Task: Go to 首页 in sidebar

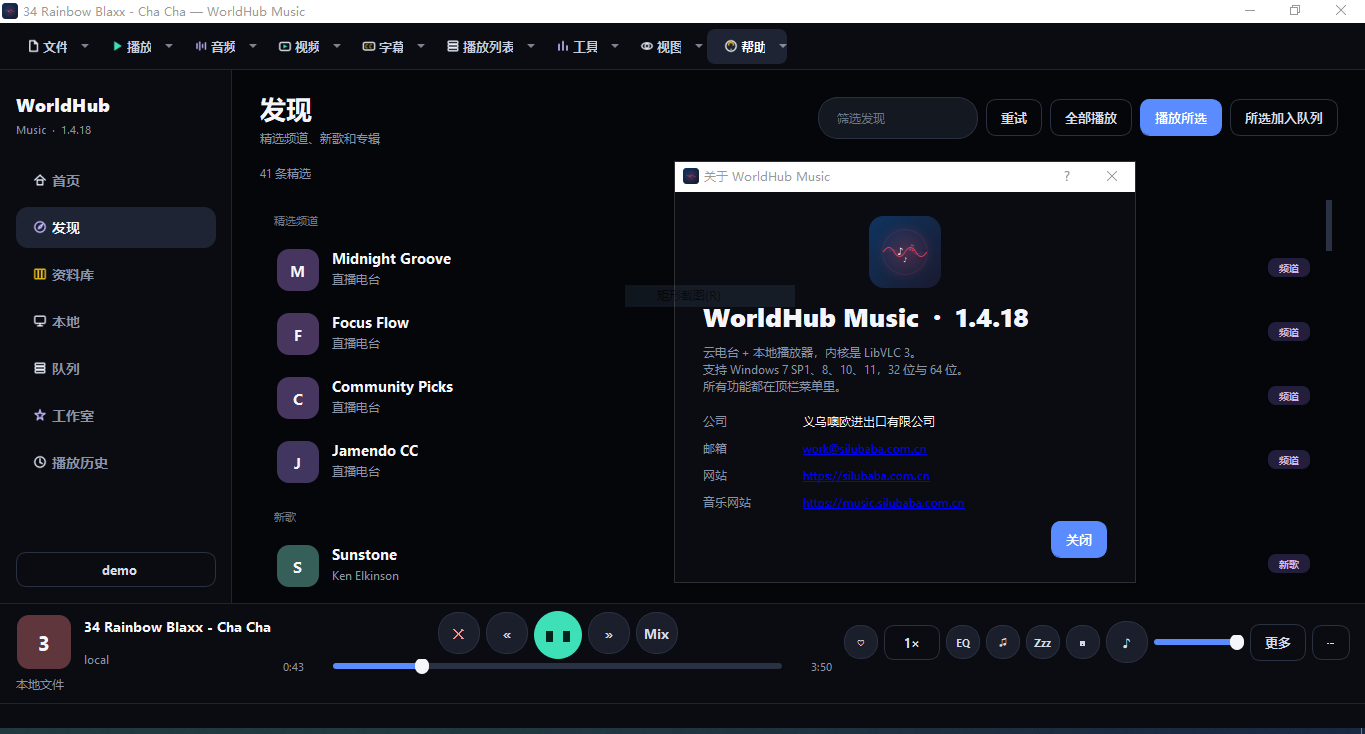Action: coord(116,181)
